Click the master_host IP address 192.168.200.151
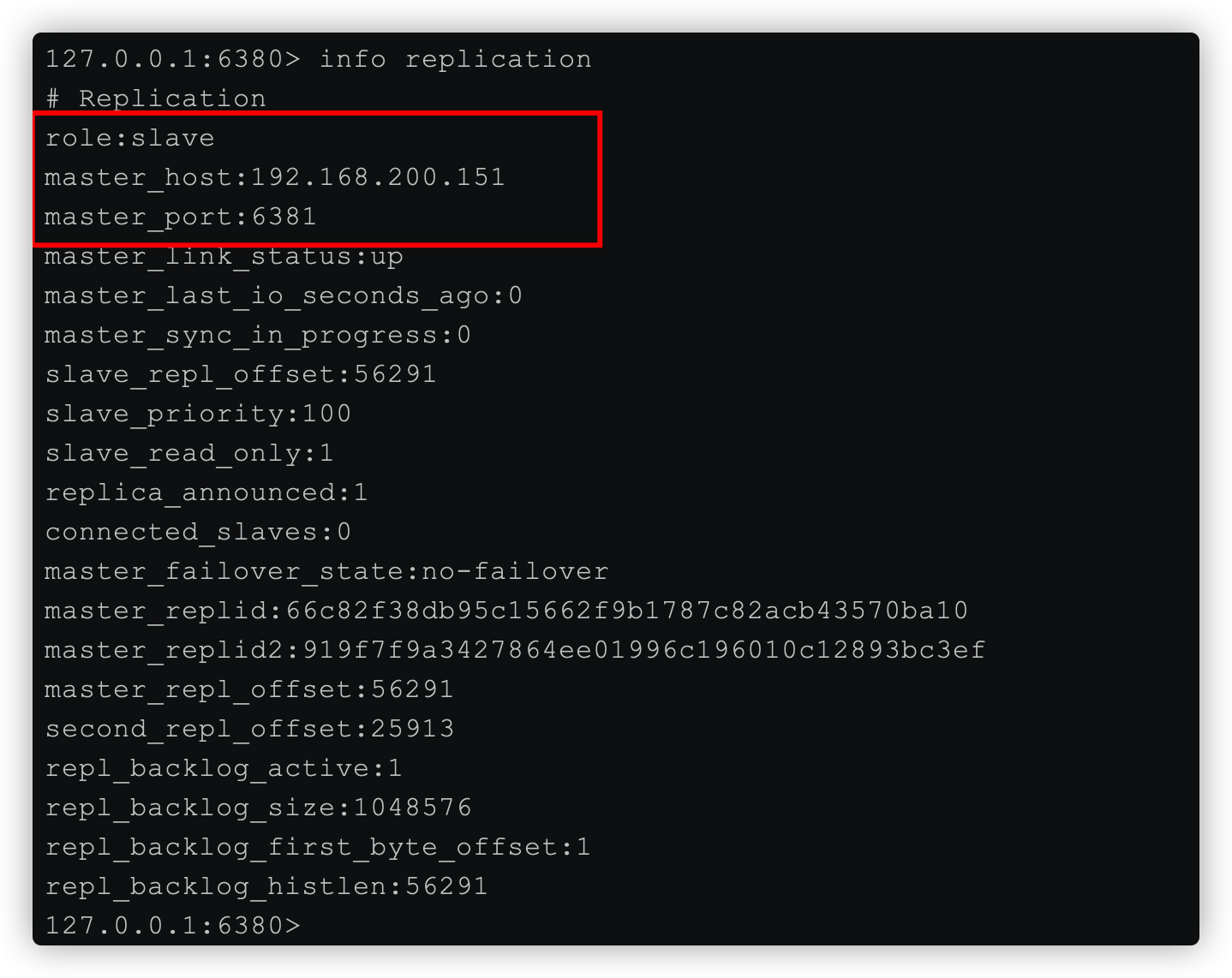The image size is (1232, 978). 378,177
